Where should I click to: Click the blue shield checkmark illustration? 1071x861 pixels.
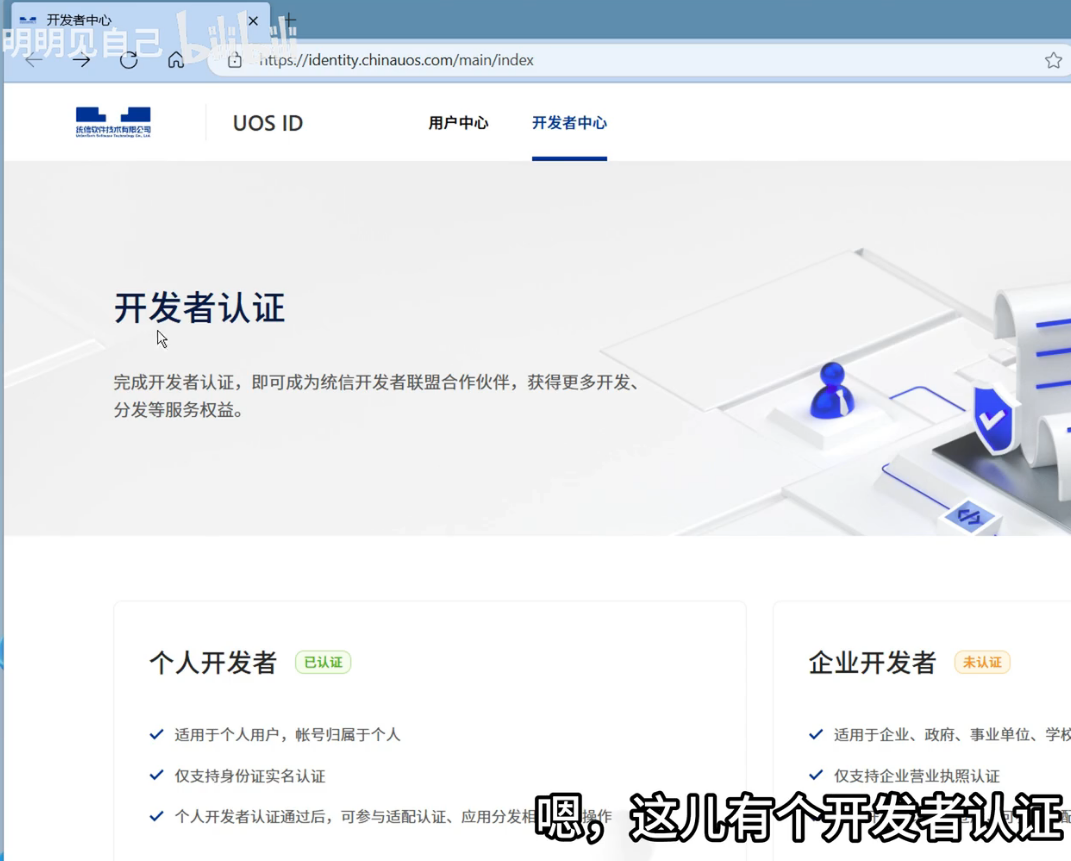(x=992, y=419)
